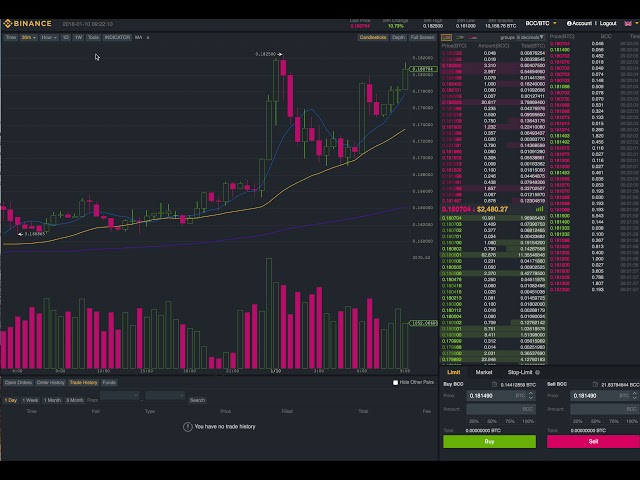
Task: Click the pink Sell button
Action: (x=593, y=442)
